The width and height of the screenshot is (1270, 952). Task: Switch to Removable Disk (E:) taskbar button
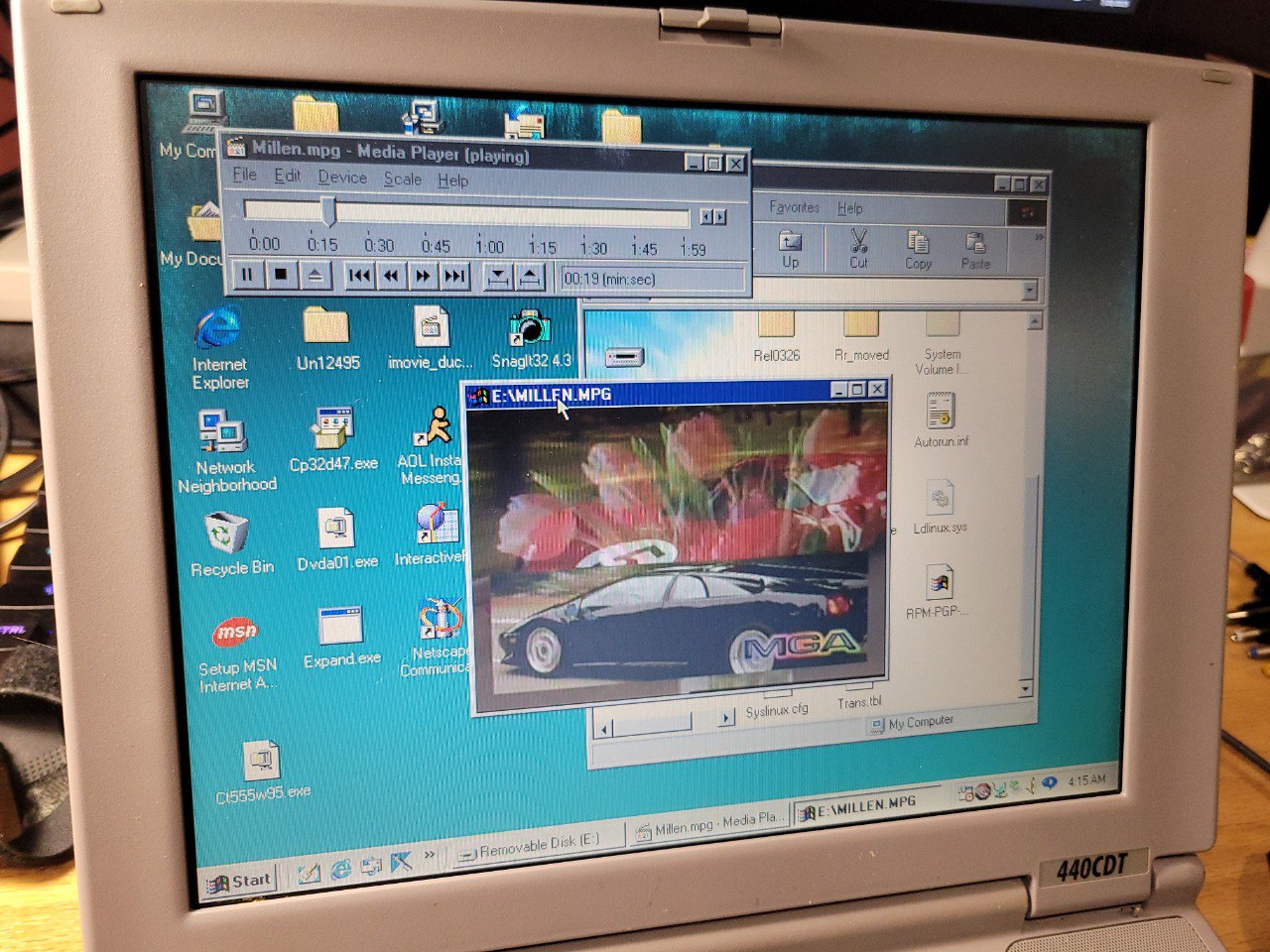(540, 844)
